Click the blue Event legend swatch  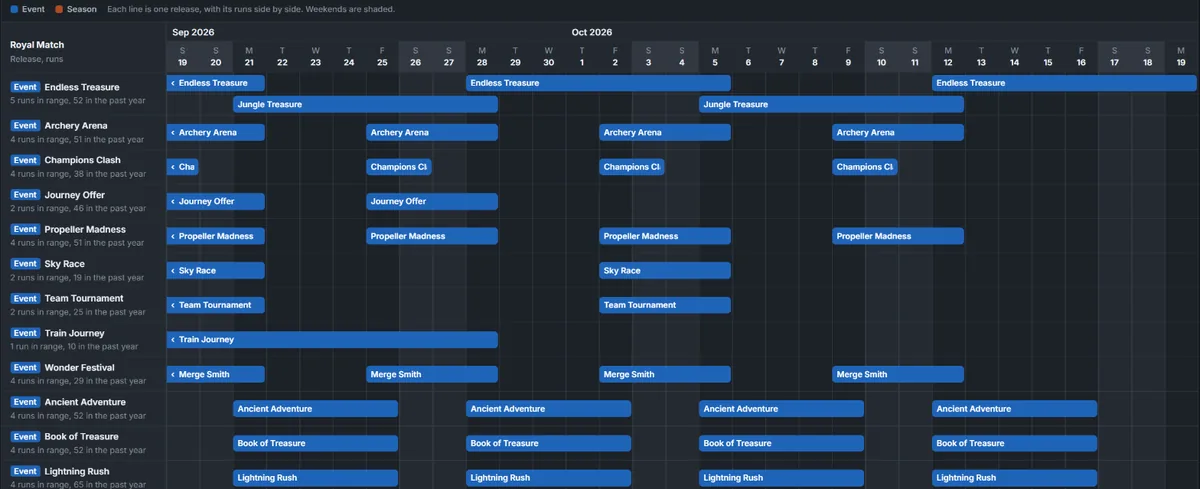pyautogui.click(x=12, y=9)
